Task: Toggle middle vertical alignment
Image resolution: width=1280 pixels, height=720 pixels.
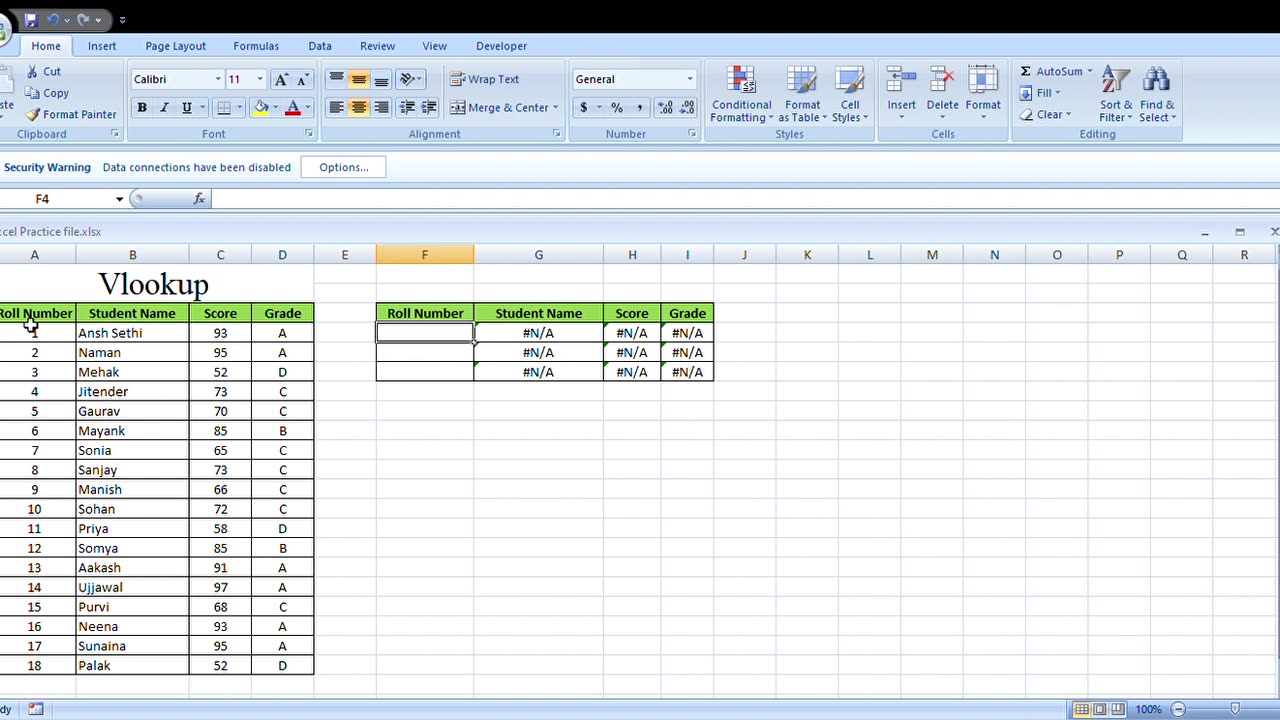Action: tap(358, 79)
